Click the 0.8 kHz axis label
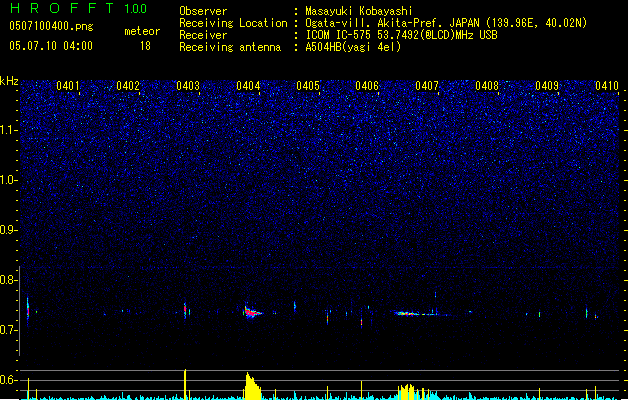 click(x=9, y=280)
